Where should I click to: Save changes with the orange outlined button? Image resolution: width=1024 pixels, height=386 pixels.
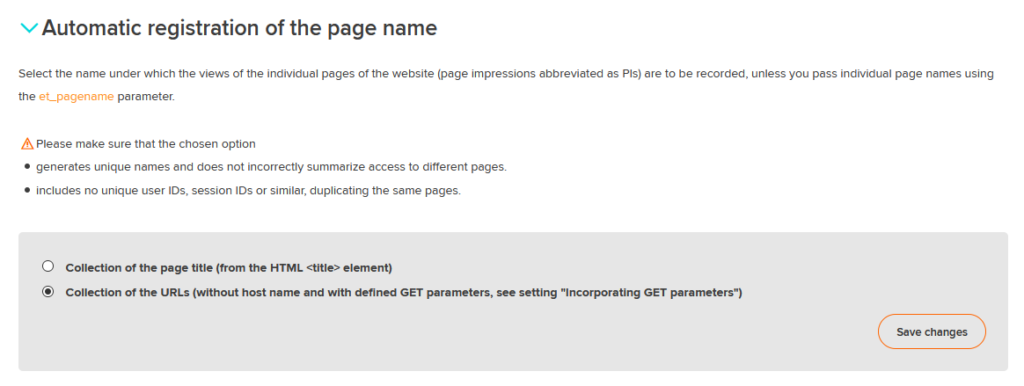(x=931, y=332)
